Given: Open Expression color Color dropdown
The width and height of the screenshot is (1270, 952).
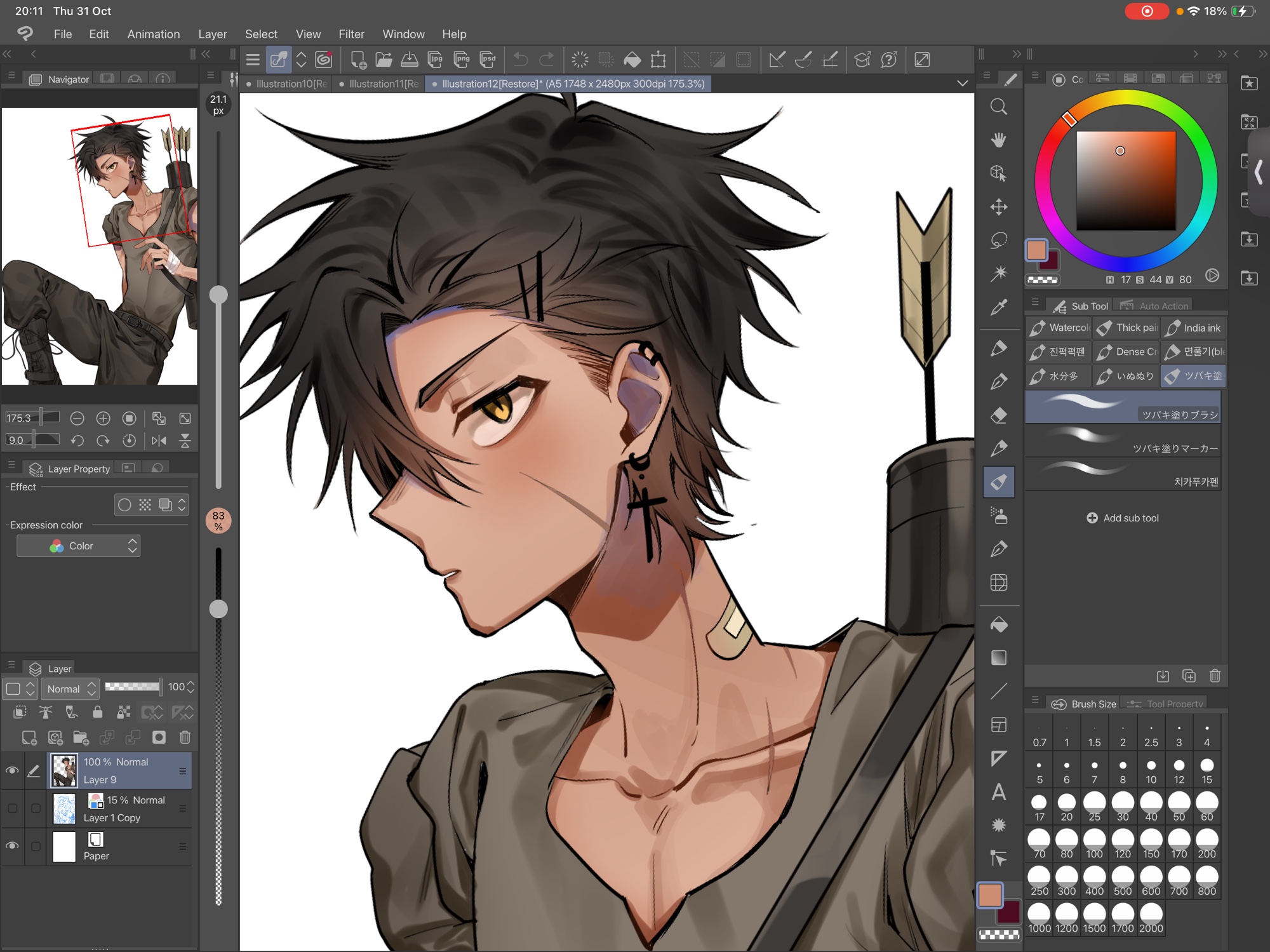Looking at the screenshot, I should coord(79,546).
